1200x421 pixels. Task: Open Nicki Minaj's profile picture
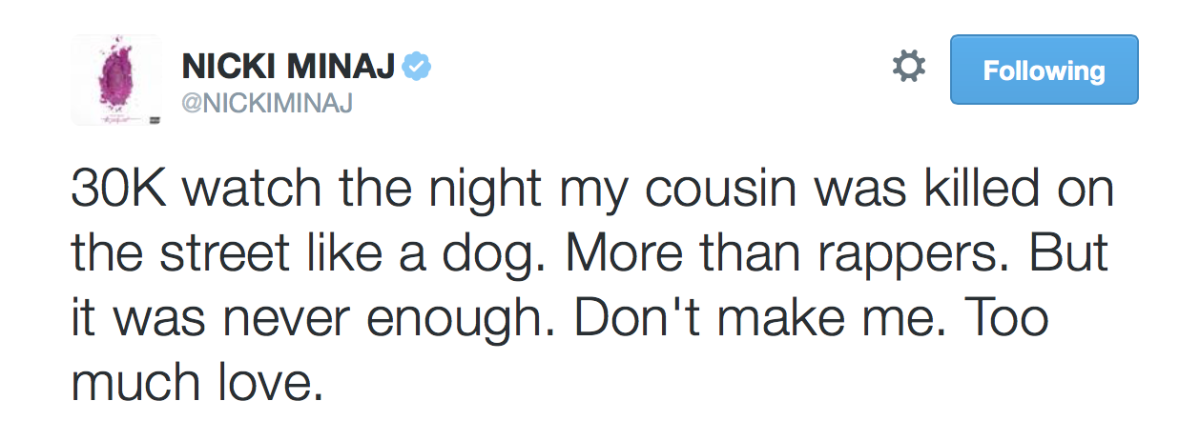(116, 80)
